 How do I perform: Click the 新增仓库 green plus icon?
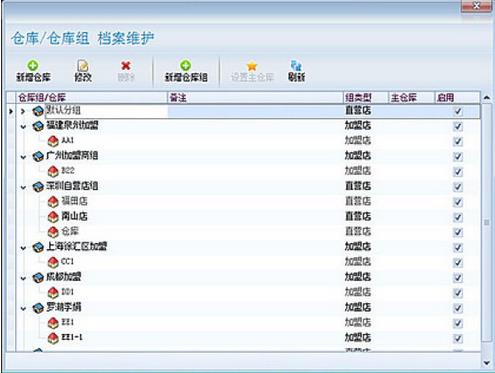(33, 65)
